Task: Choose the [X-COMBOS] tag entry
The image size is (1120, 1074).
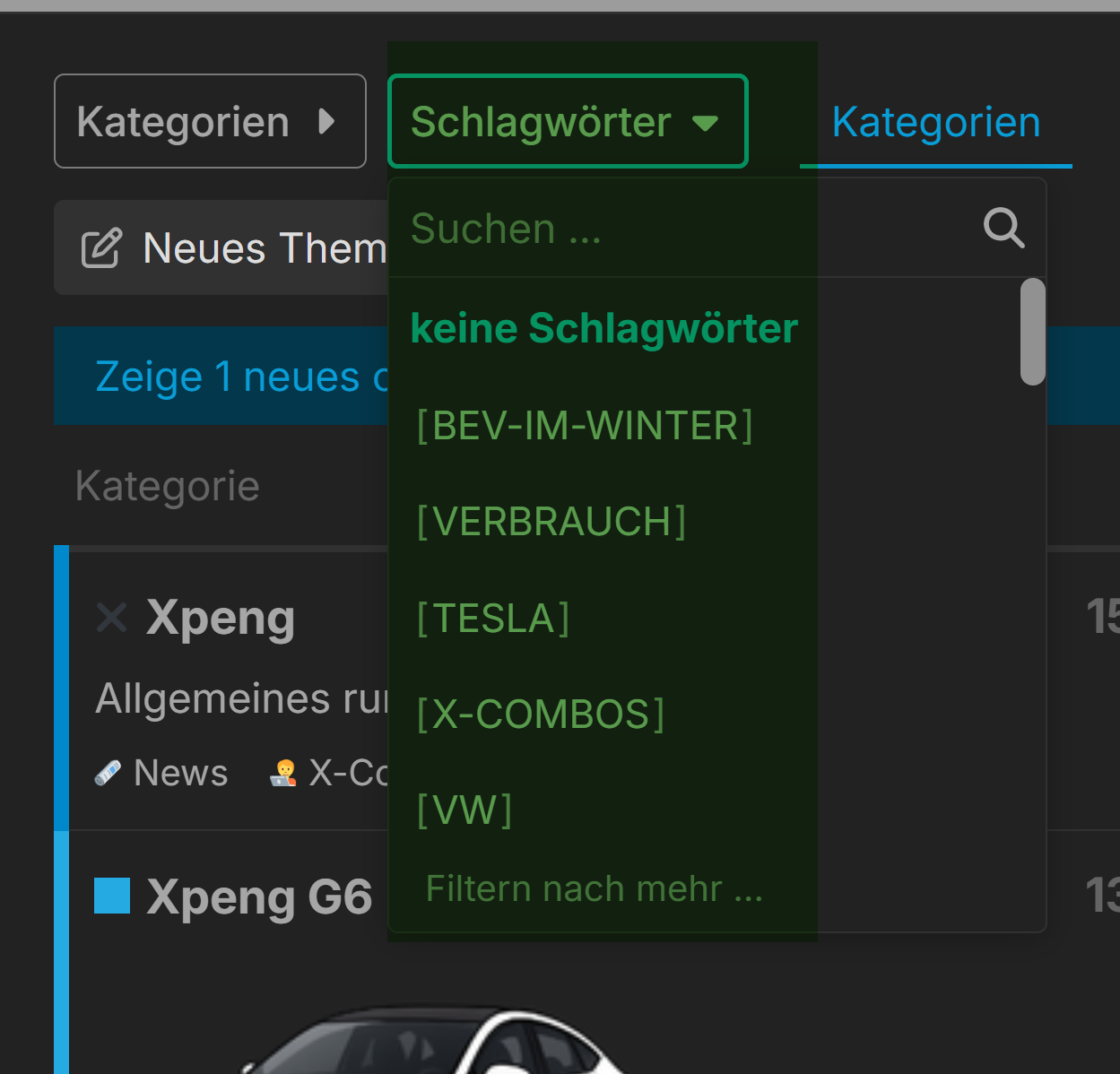Action: point(541,715)
